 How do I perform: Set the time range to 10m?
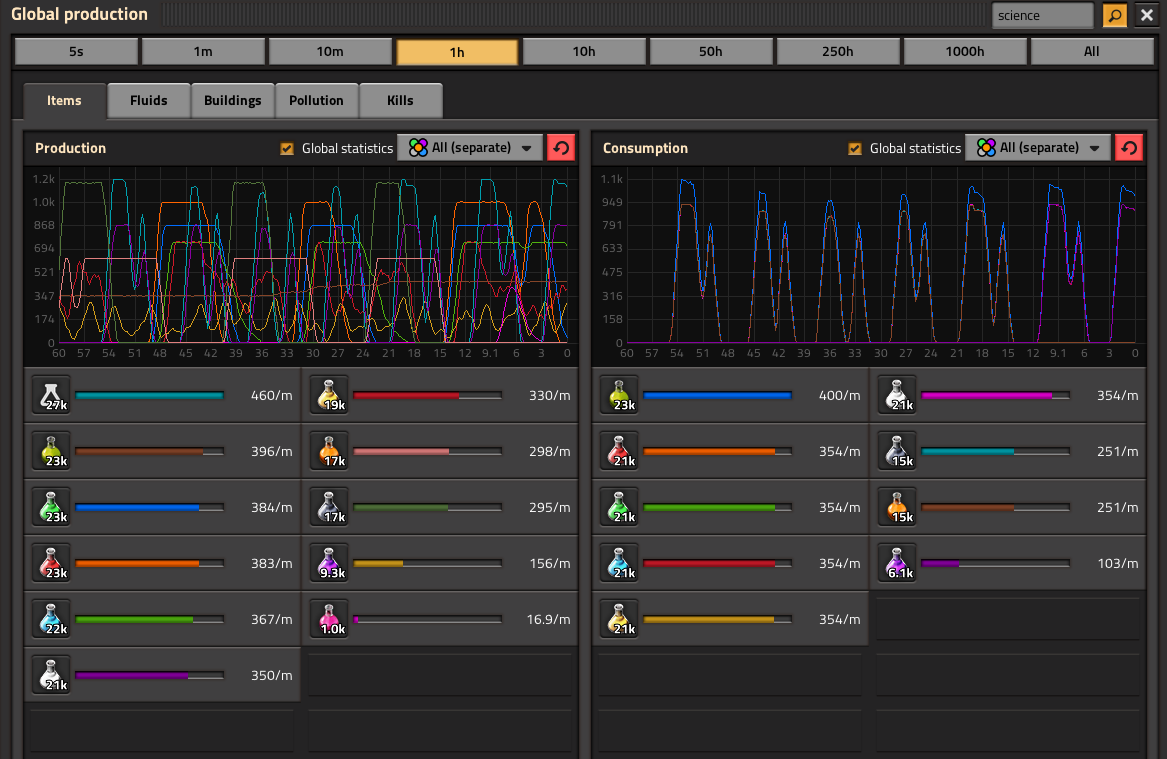(x=330, y=52)
